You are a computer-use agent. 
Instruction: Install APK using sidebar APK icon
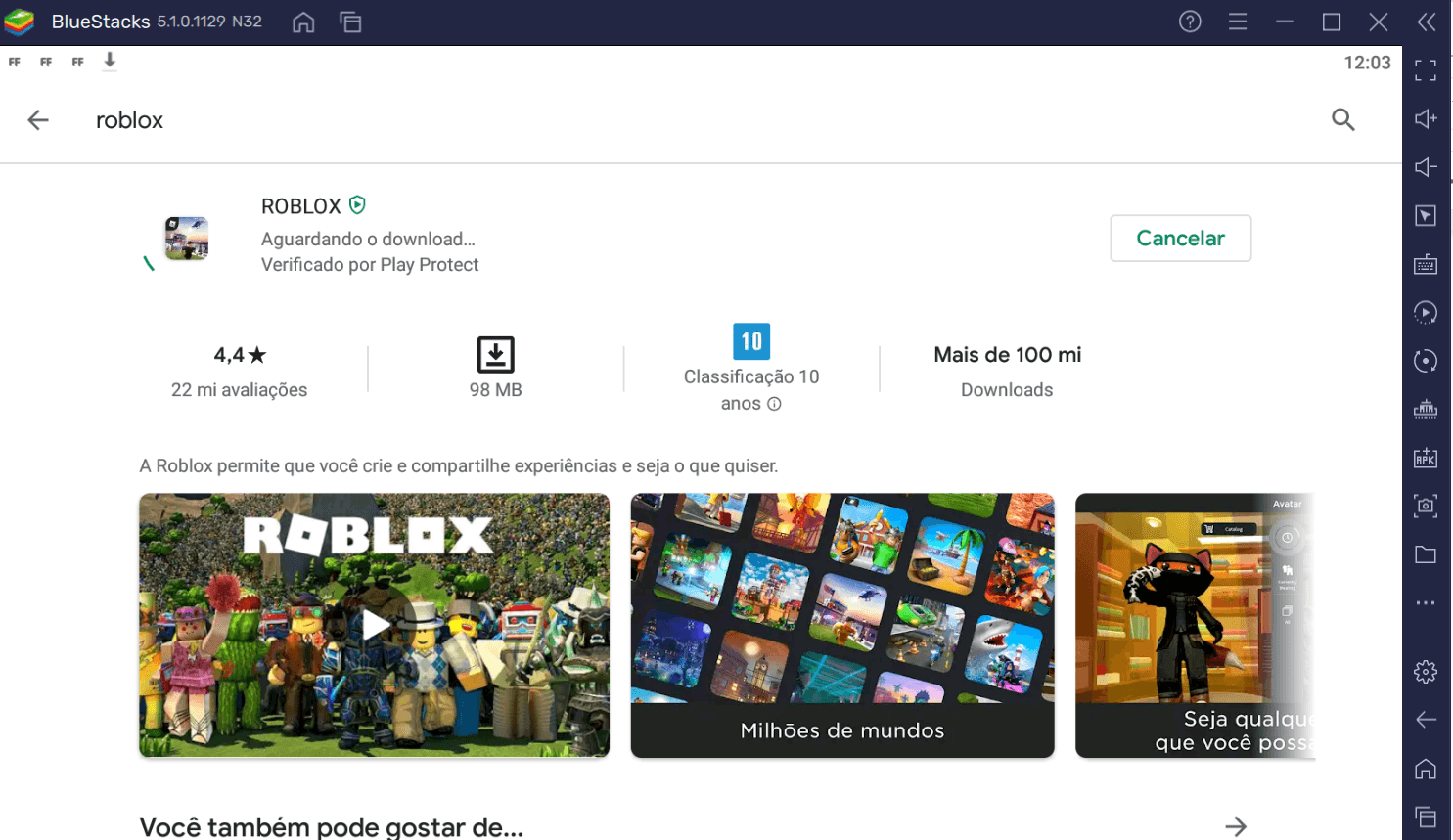tap(1426, 458)
